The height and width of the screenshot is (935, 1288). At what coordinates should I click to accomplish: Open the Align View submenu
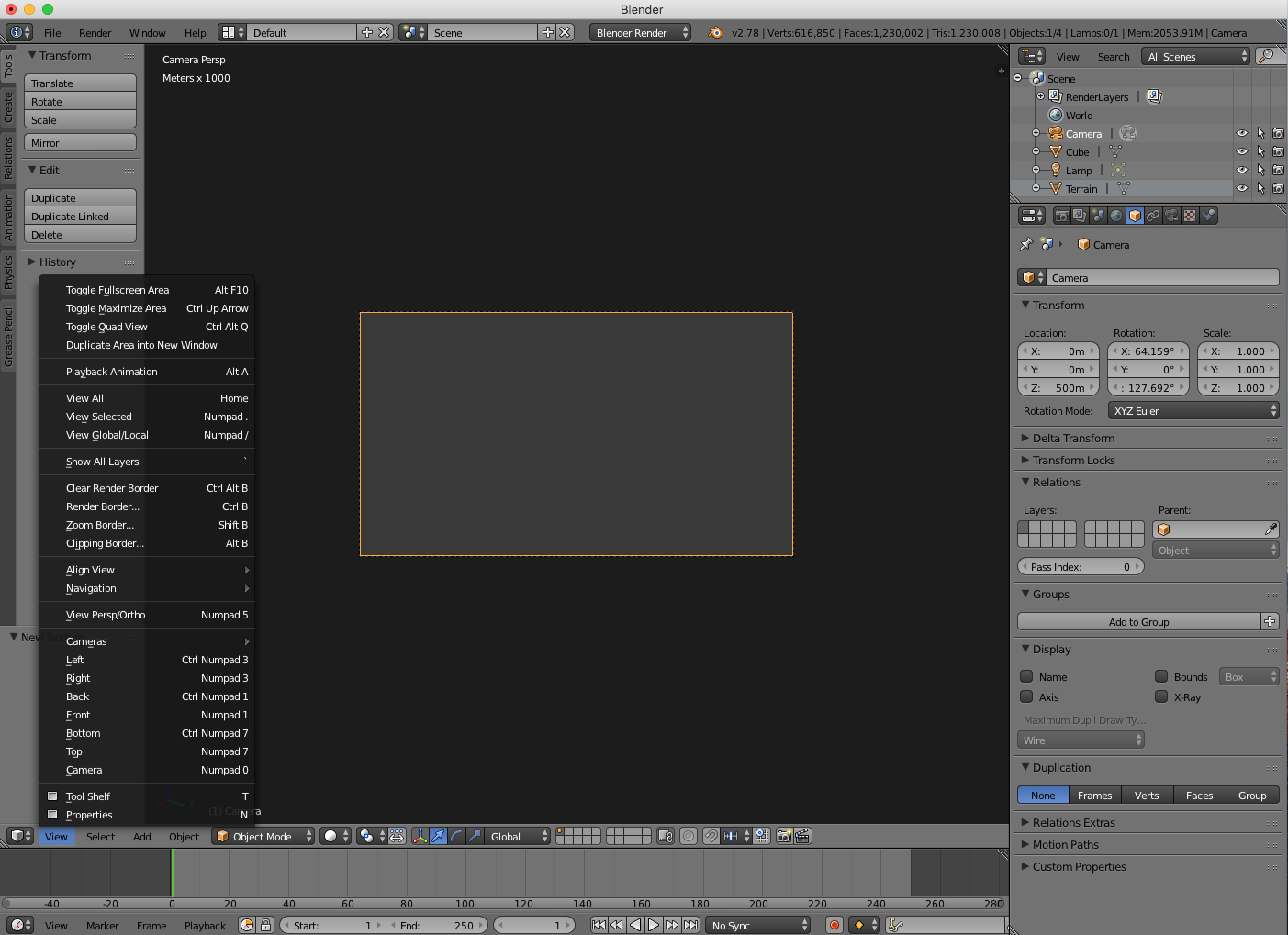click(x=146, y=570)
